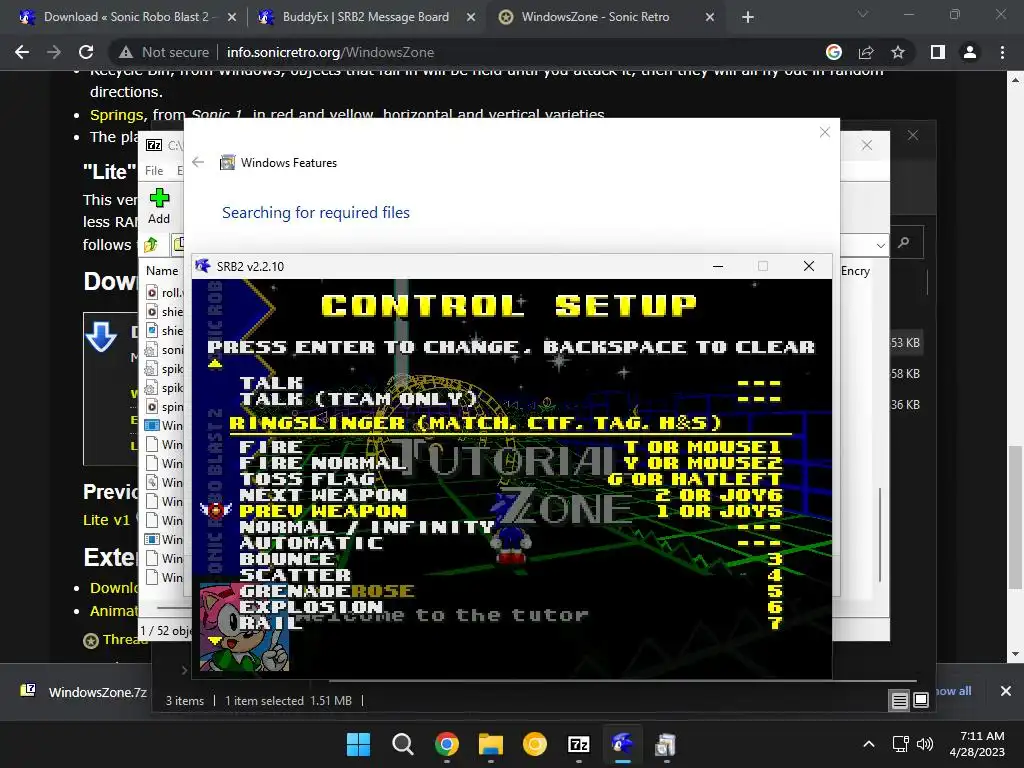Select TALK control in SRB2 setup

coord(509,383)
